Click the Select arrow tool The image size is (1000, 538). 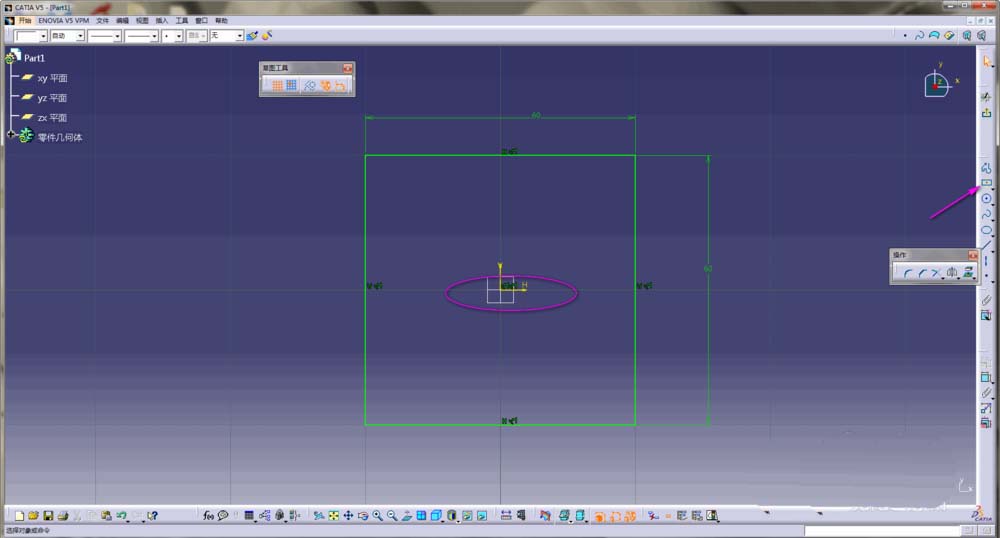point(987,62)
